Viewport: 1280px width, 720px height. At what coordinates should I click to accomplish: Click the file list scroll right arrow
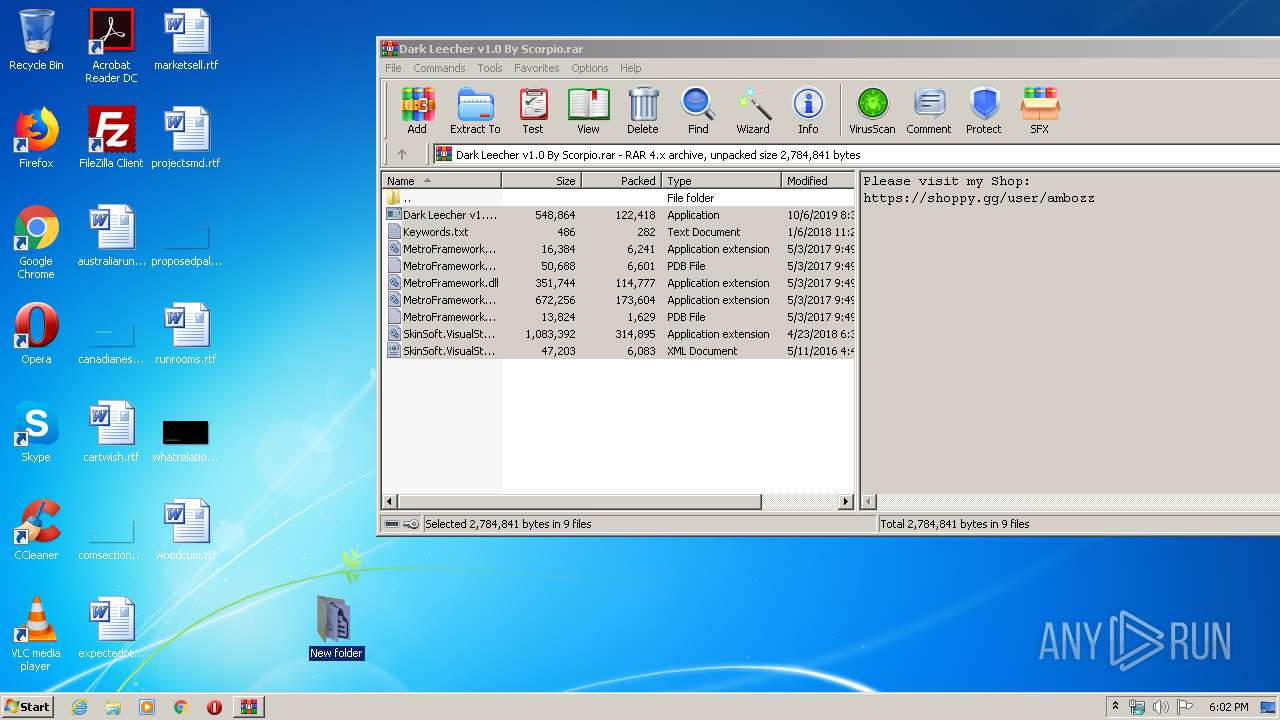846,501
